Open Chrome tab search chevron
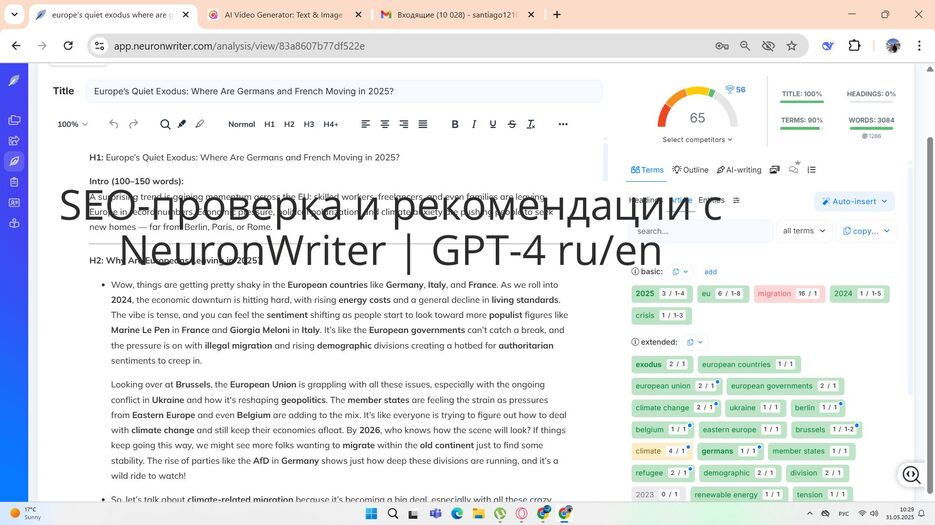 [x=14, y=14]
